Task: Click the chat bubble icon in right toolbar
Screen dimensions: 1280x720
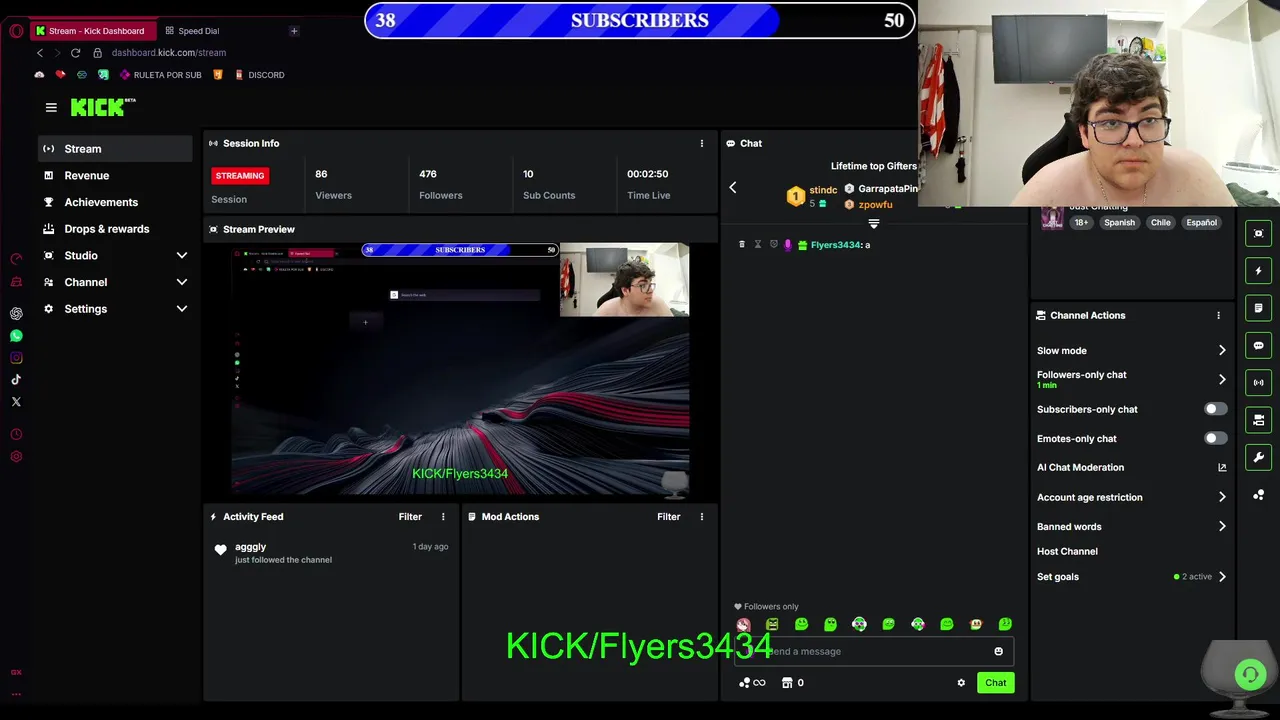Action: pos(1258,346)
